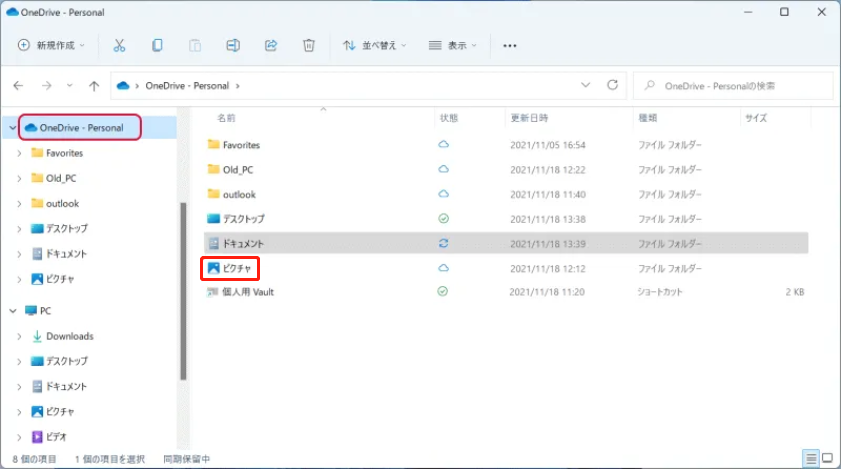The height and width of the screenshot is (470, 842).
Task: Open the 新規作成 dropdown
Action: (51, 46)
